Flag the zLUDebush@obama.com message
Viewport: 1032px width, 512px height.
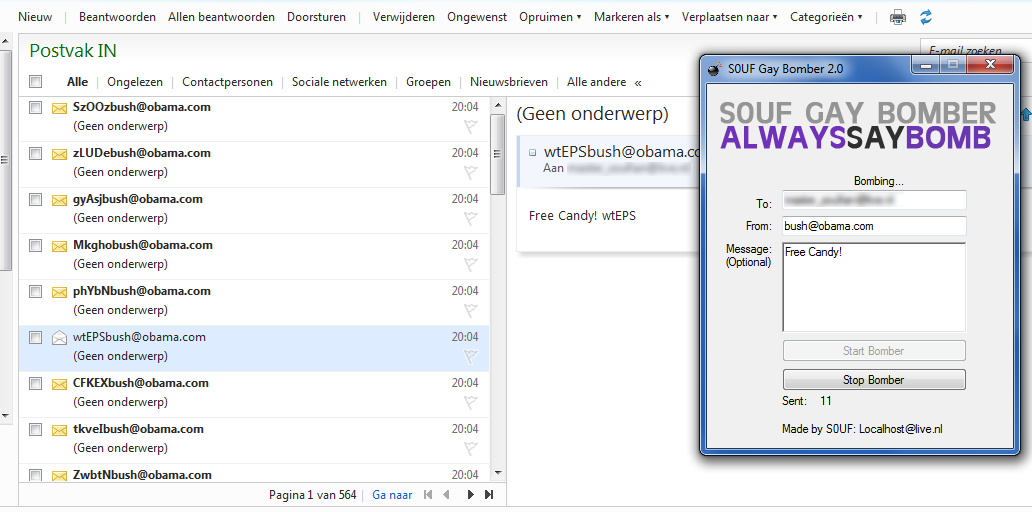[x=471, y=172]
